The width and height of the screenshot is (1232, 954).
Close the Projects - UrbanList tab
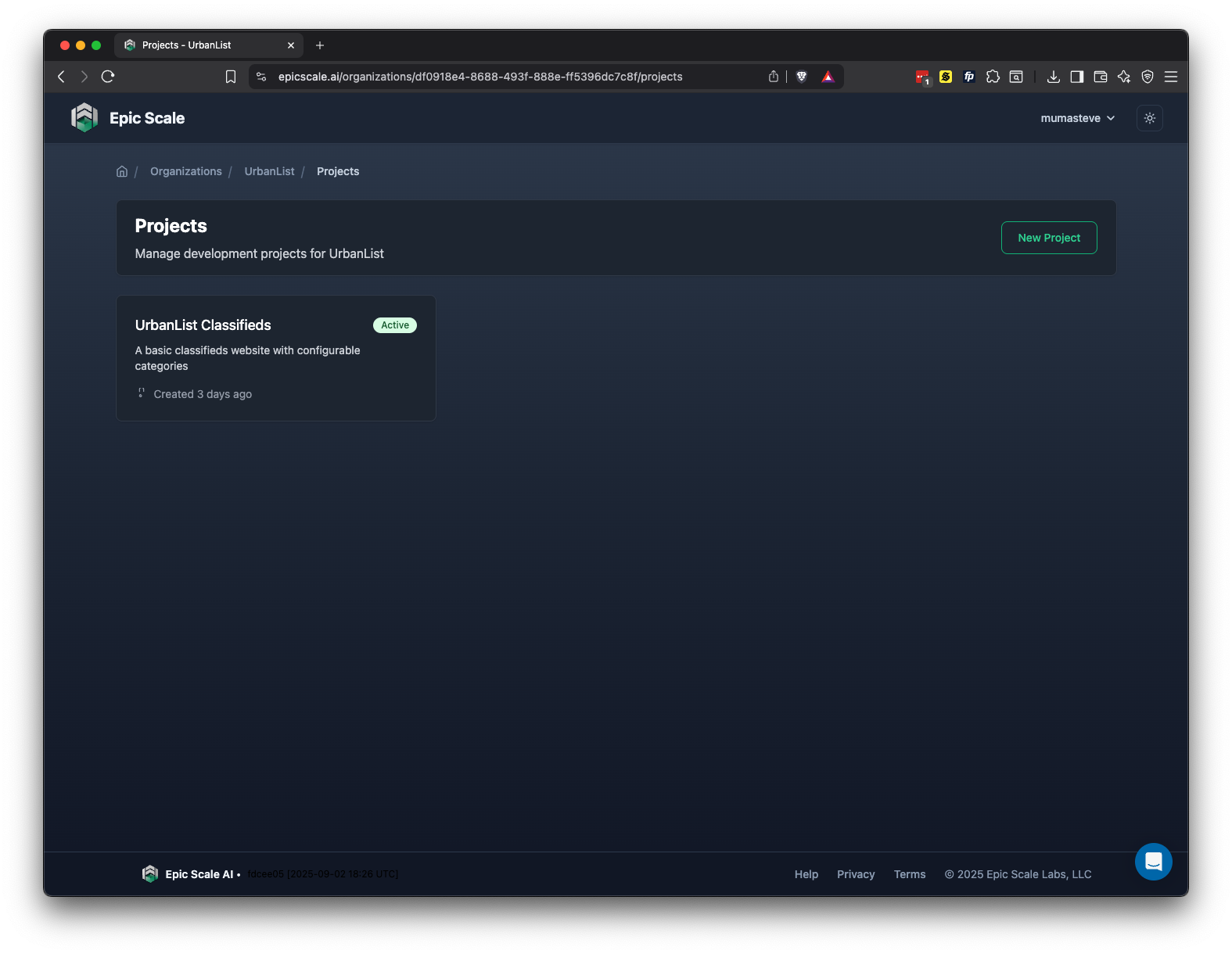(291, 45)
